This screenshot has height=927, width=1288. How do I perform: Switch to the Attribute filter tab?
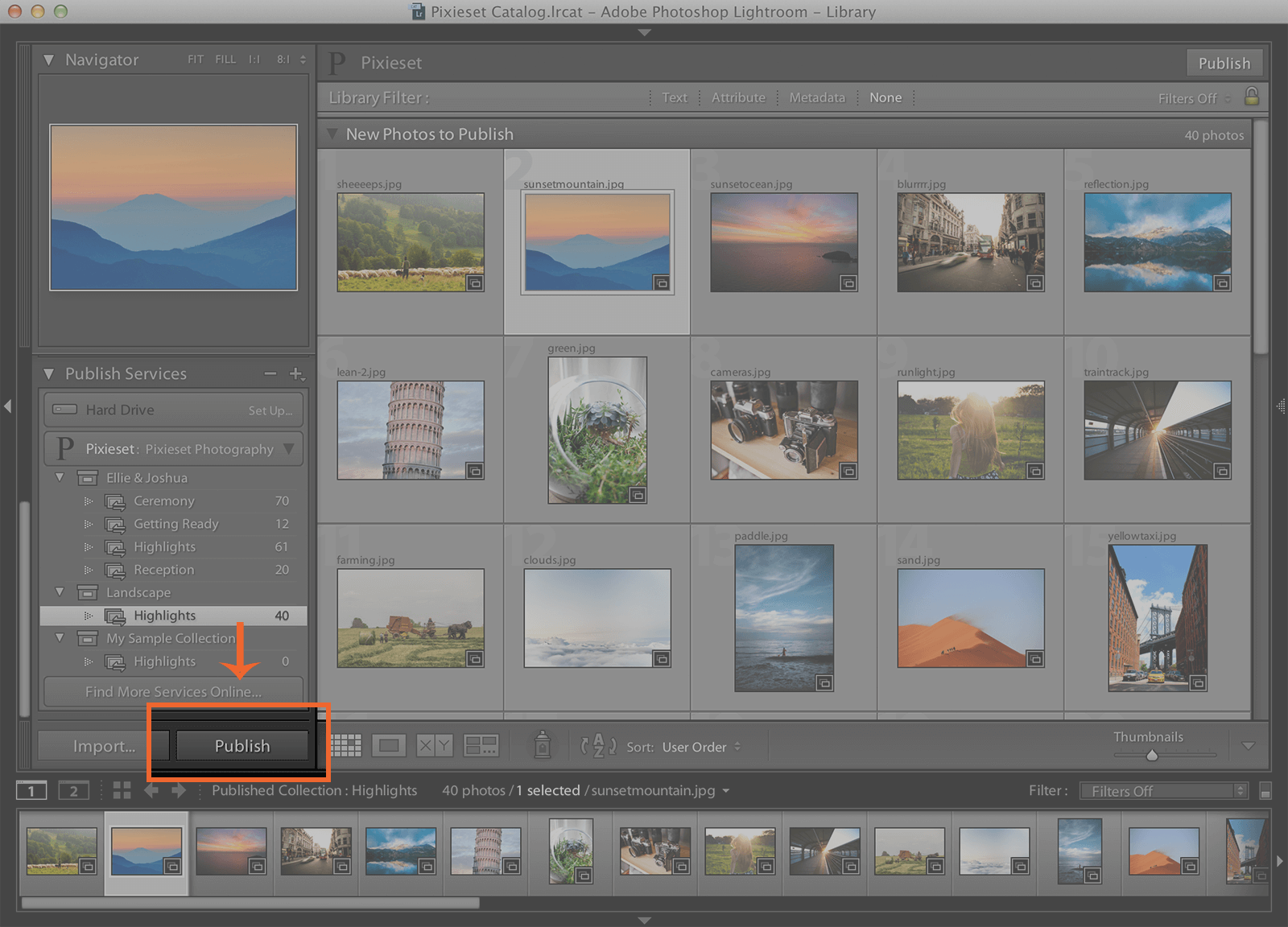[738, 97]
